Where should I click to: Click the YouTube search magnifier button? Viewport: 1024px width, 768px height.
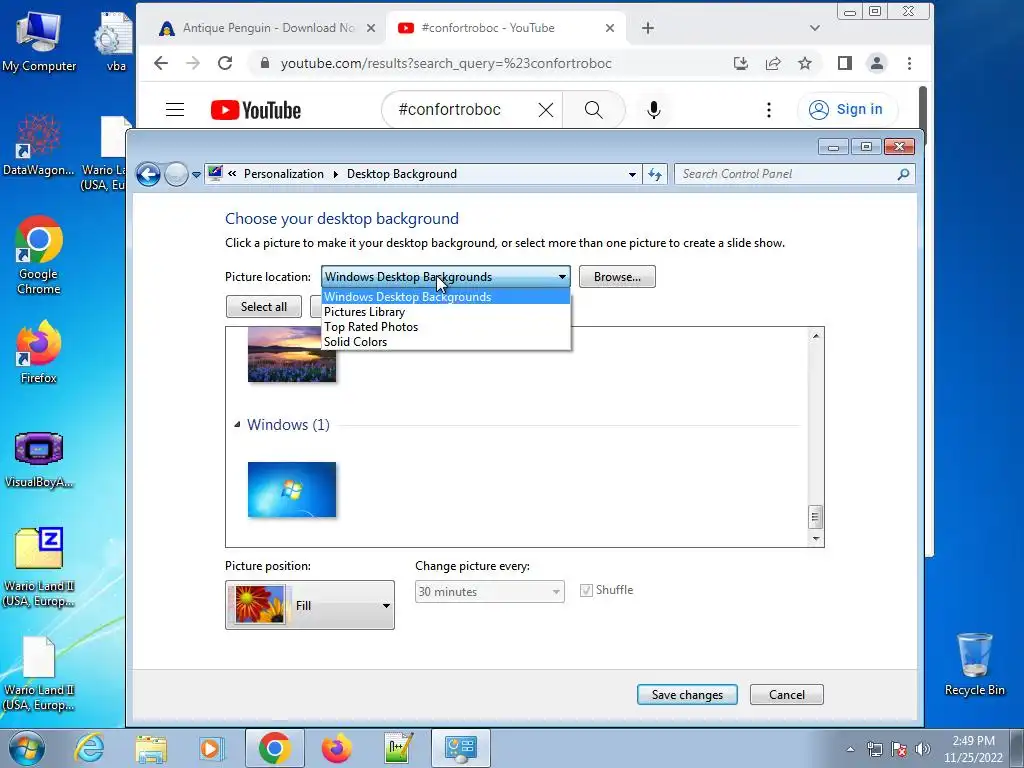click(594, 110)
